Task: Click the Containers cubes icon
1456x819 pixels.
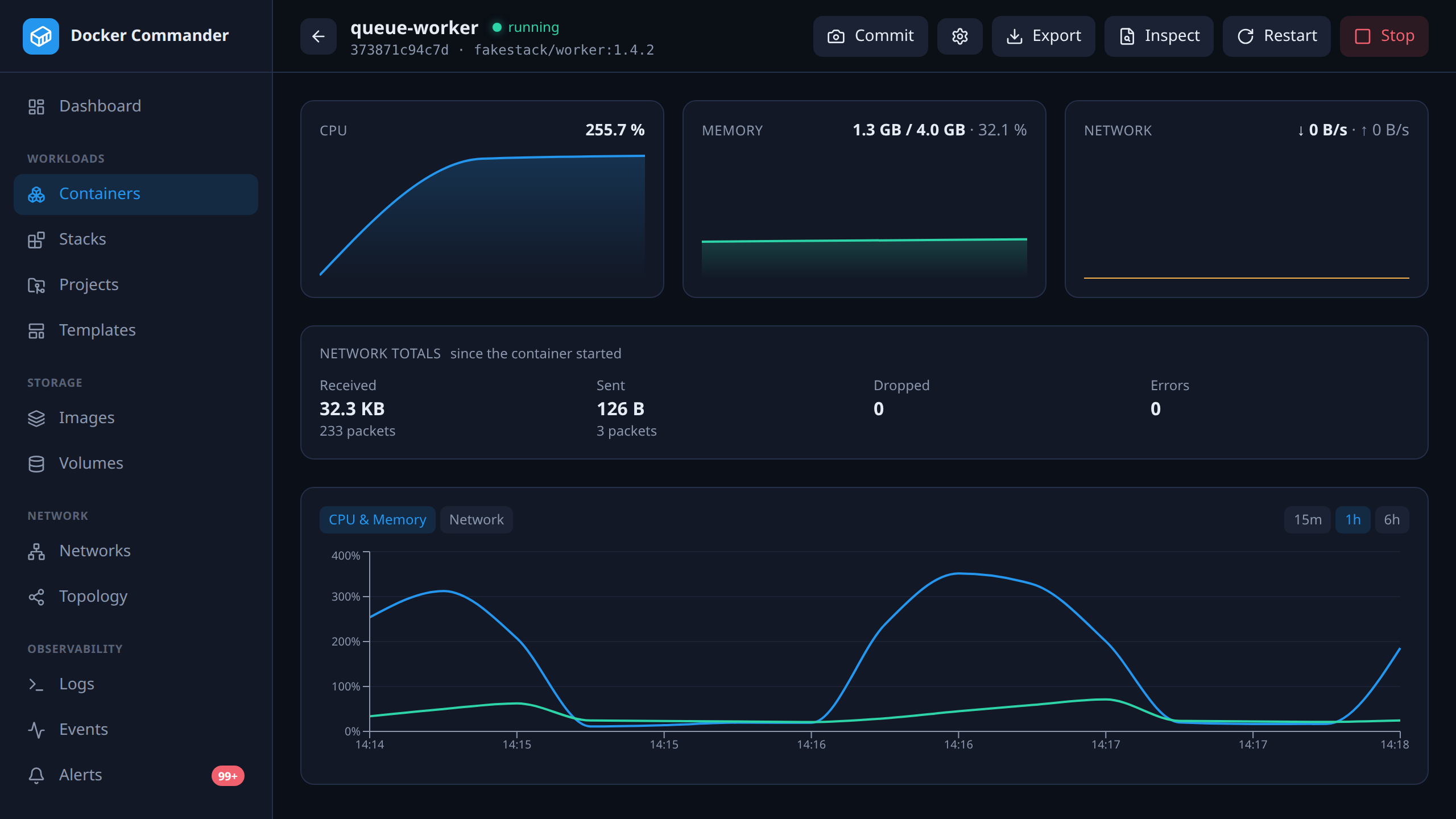Action: pos(36,195)
